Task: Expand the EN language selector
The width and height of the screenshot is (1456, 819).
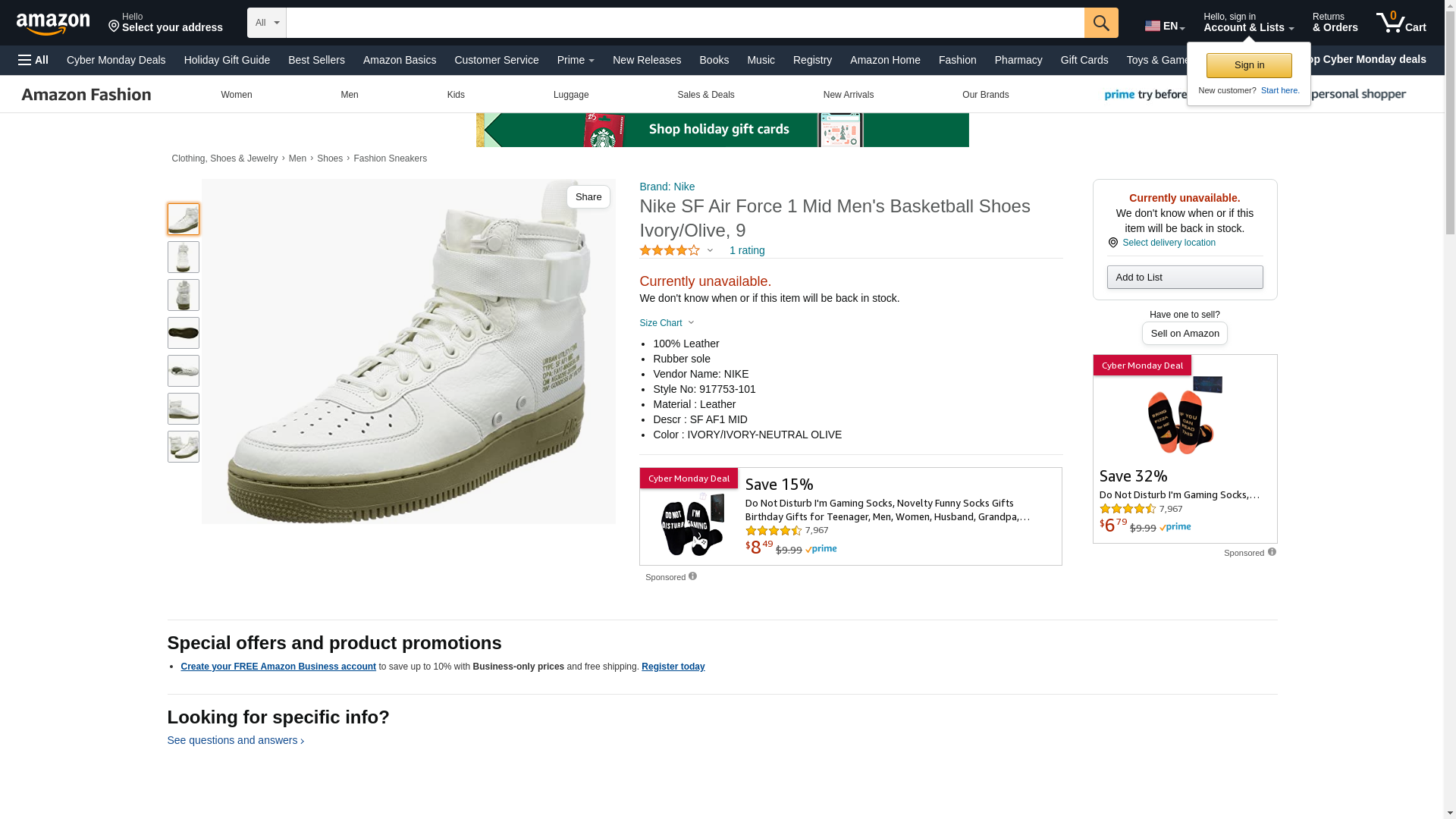Action: pyautogui.click(x=1165, y=26)
